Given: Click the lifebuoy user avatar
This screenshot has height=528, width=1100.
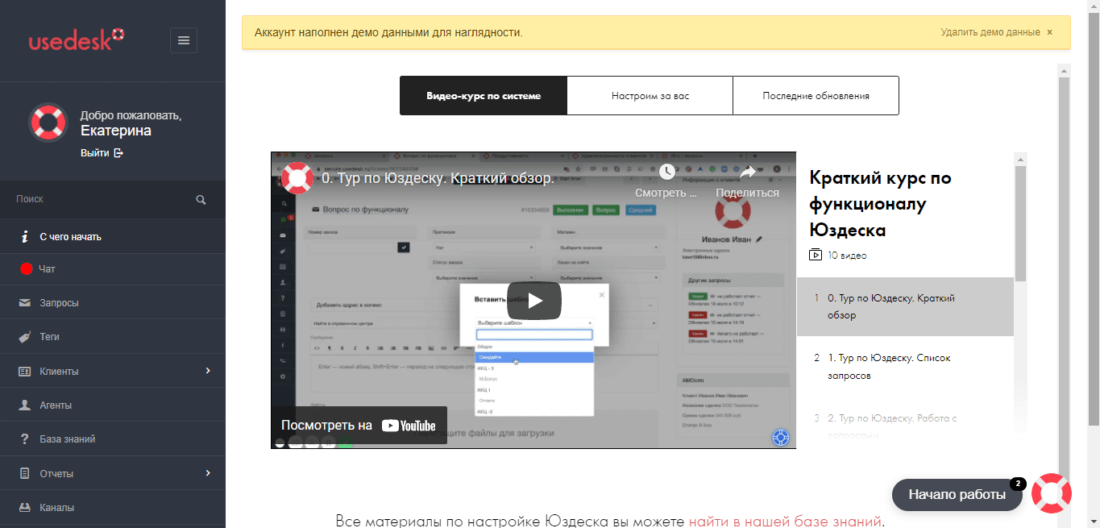Looking at the screenshot, I should (x=48, y=123).
